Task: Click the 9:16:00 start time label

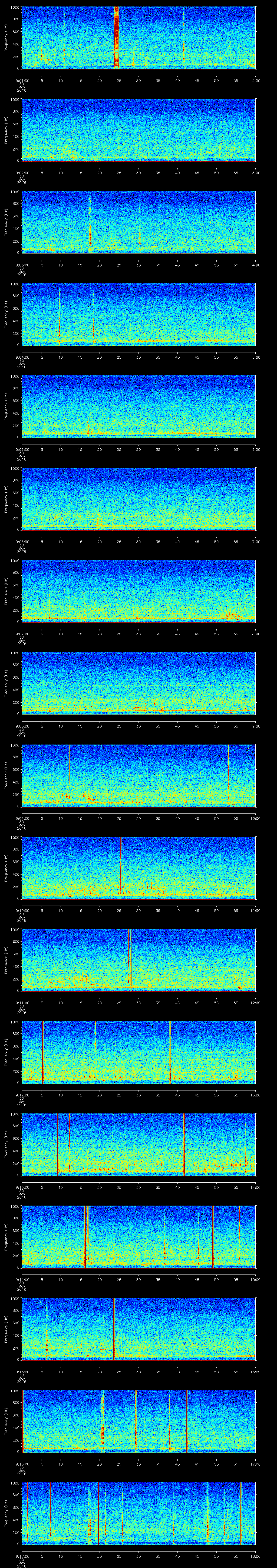Action: [22, 1463]
